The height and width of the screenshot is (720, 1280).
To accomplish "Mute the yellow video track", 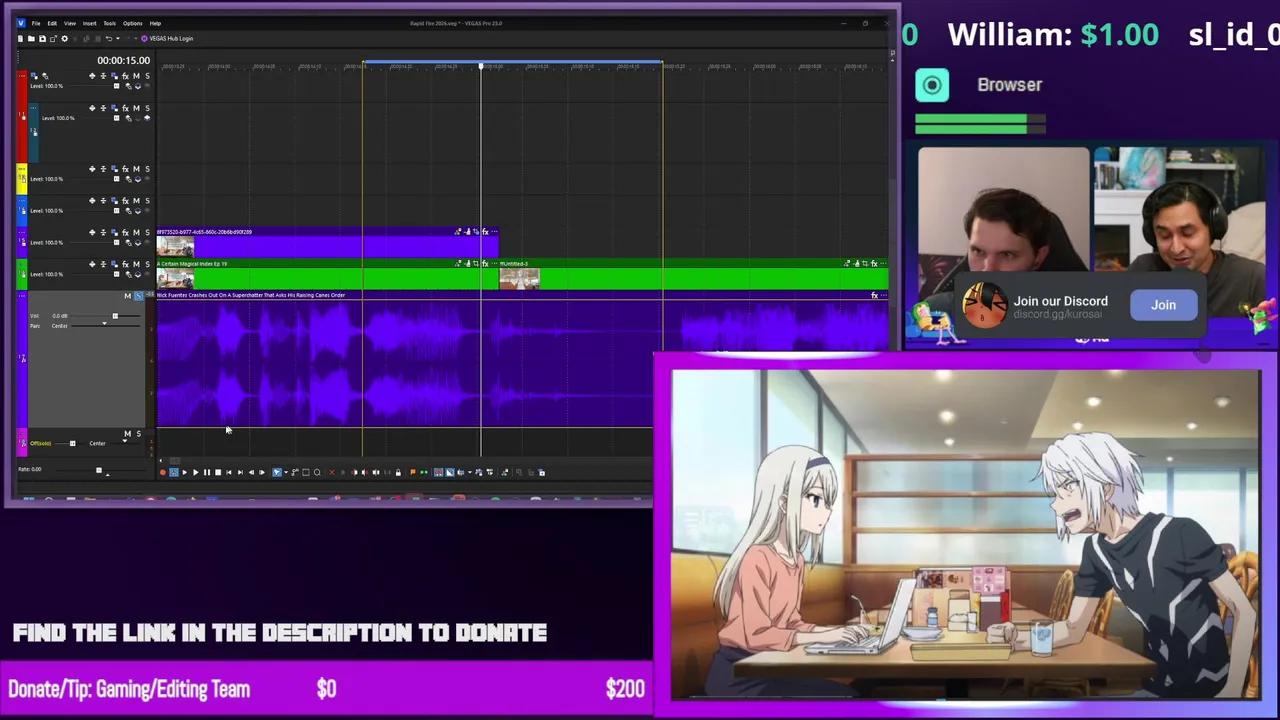I will tap(136, 169).
